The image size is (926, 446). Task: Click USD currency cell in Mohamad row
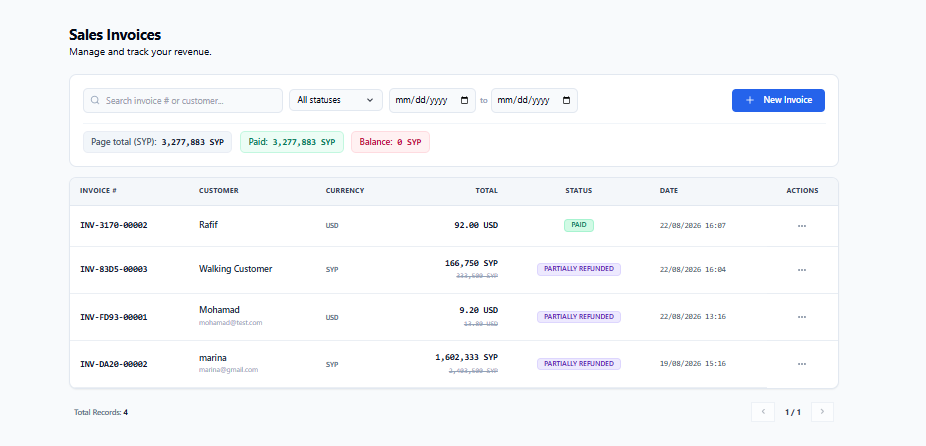[332, 317]
